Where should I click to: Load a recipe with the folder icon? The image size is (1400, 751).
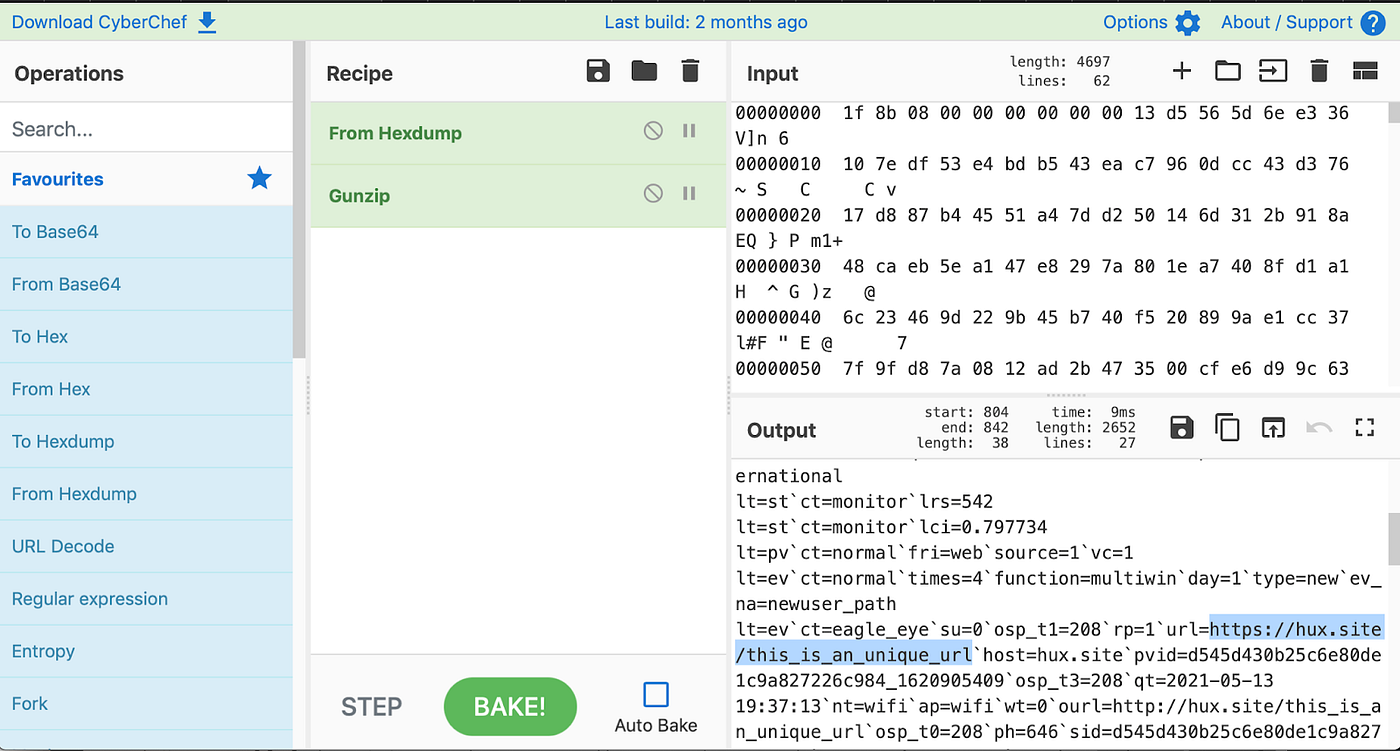tap(644, 70)
